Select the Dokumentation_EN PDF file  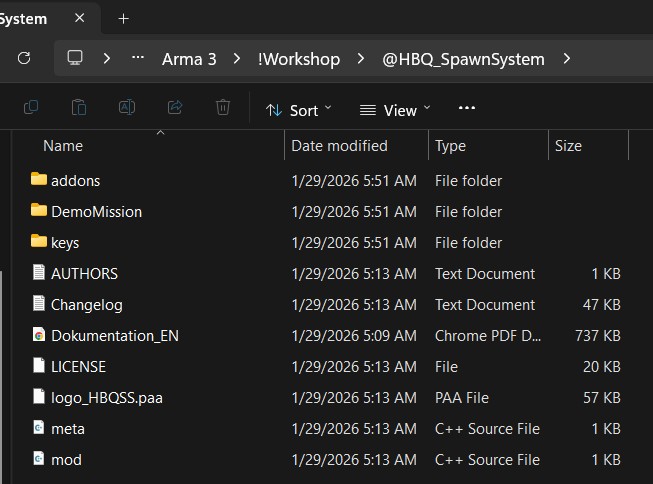click(115, 336)
